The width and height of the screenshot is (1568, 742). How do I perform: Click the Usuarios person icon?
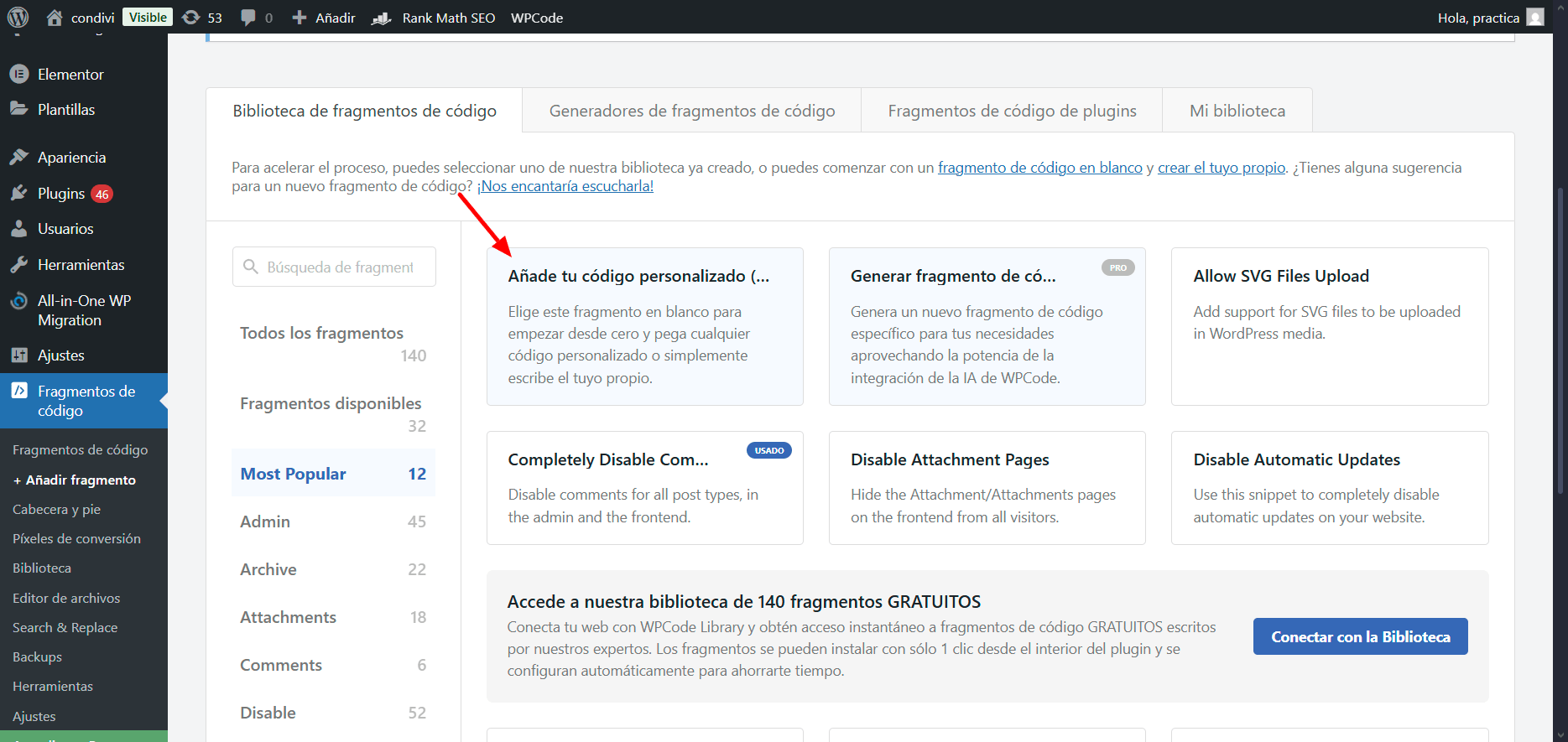point(19,228)
